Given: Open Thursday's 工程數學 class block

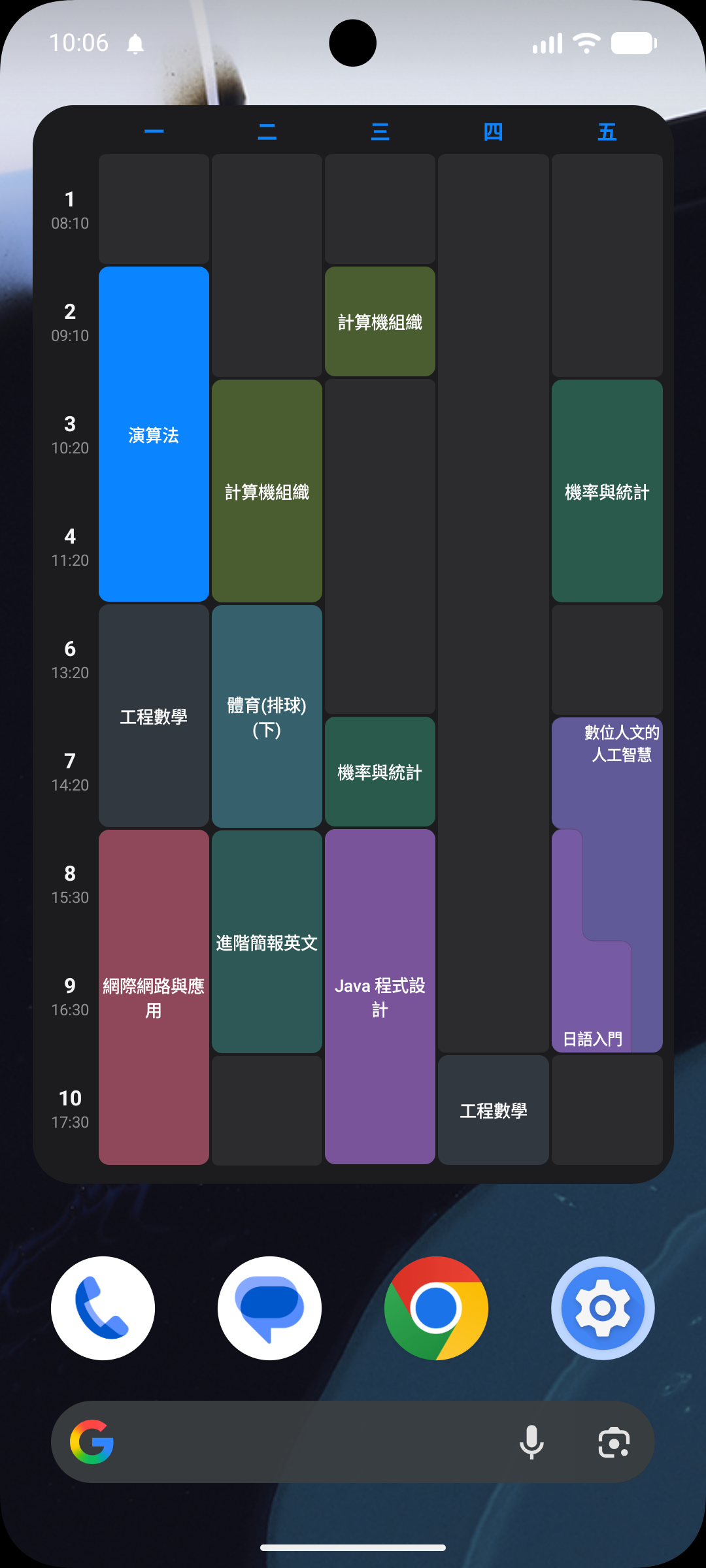Looking at the screenshot, I should (493, 1110).
